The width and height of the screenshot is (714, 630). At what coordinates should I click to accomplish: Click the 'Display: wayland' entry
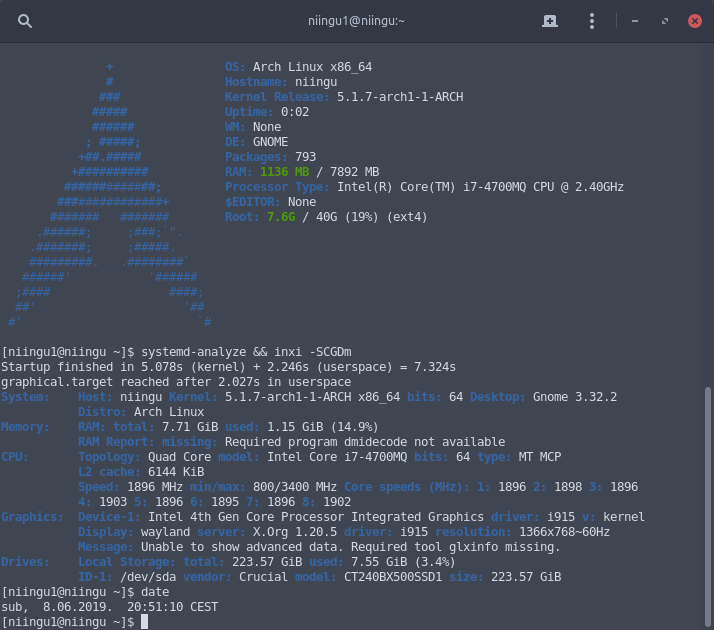click(x=134, y=532)
